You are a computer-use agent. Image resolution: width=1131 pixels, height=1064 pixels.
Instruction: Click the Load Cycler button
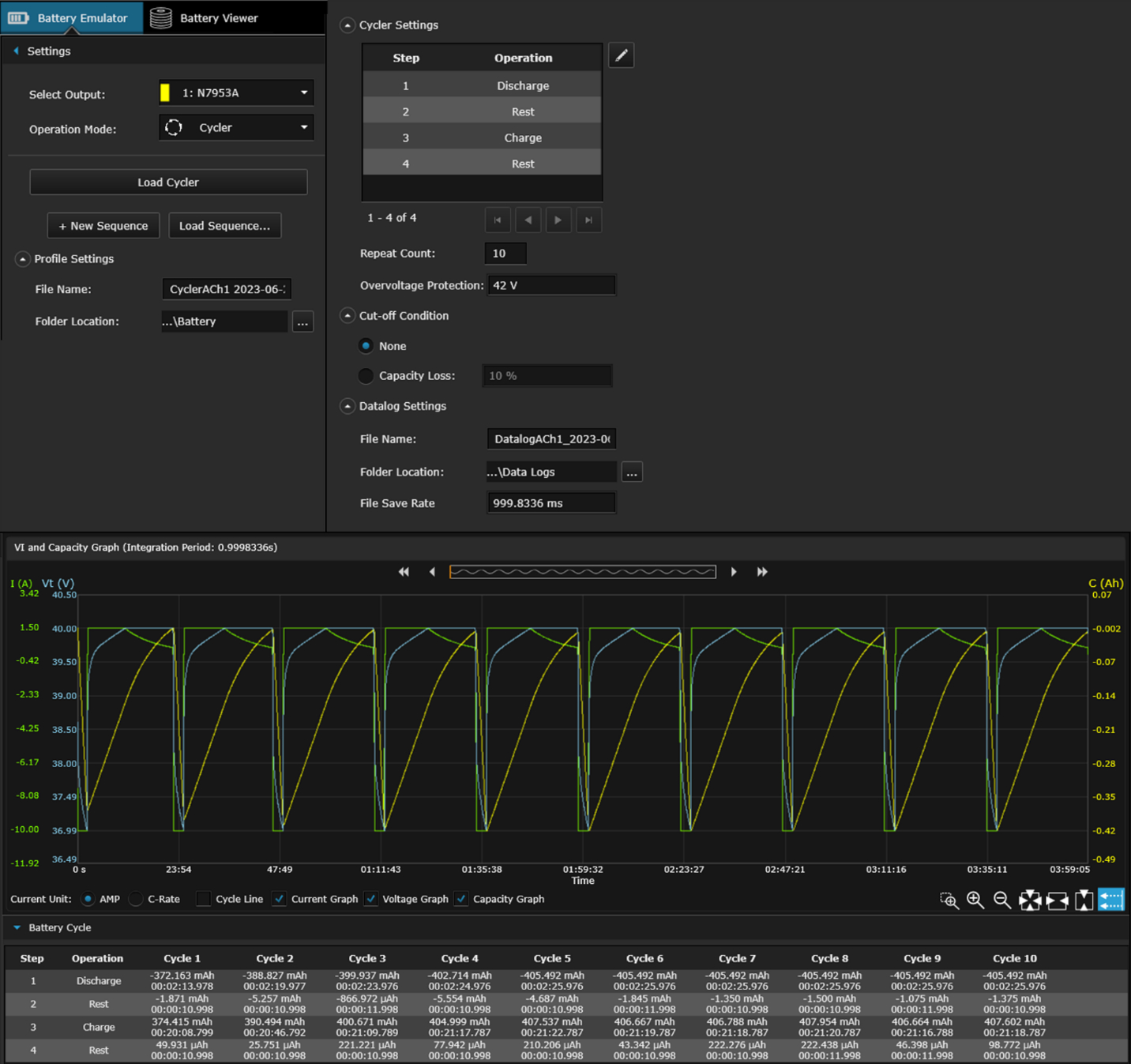(168, 182)
